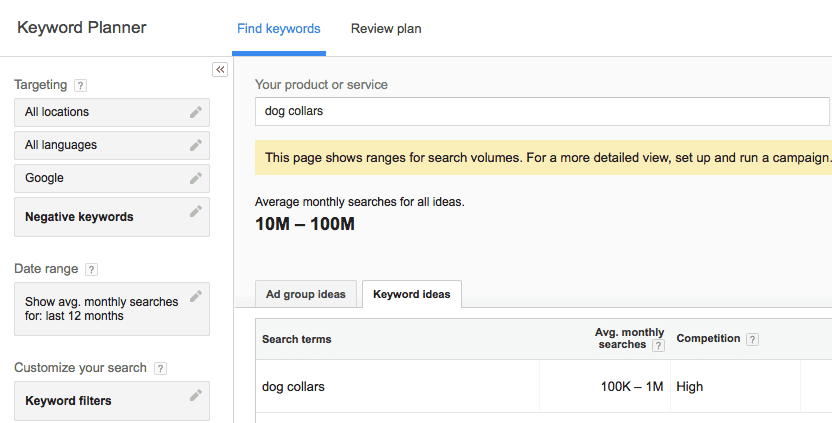Click the question mark beside Competition
832x423 pixels.
coord(752,339)
